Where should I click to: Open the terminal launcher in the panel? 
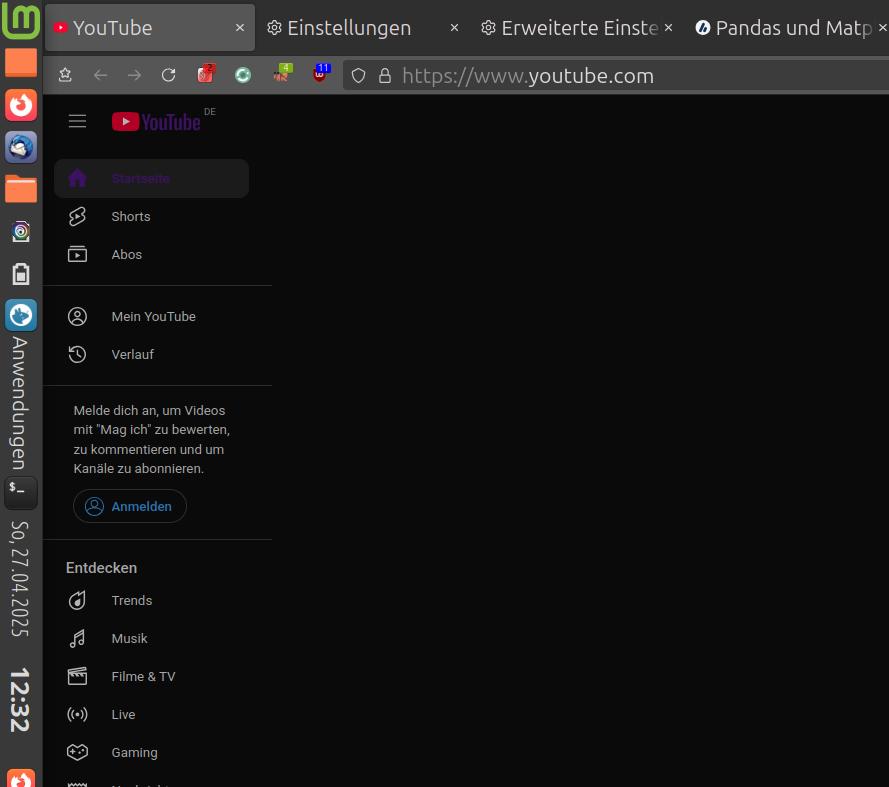tap(21, 493)
